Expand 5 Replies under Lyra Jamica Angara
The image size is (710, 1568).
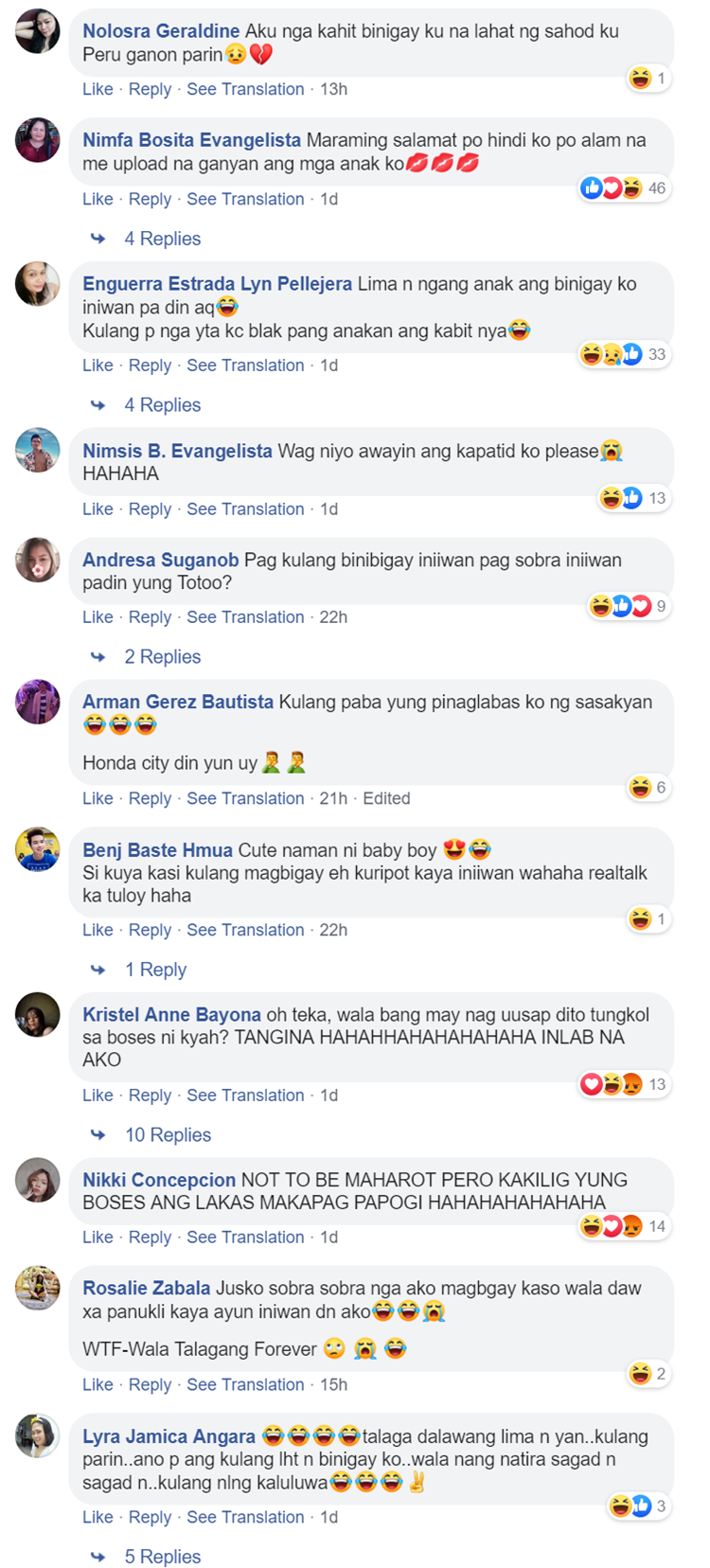click(x=162, y=1557)
